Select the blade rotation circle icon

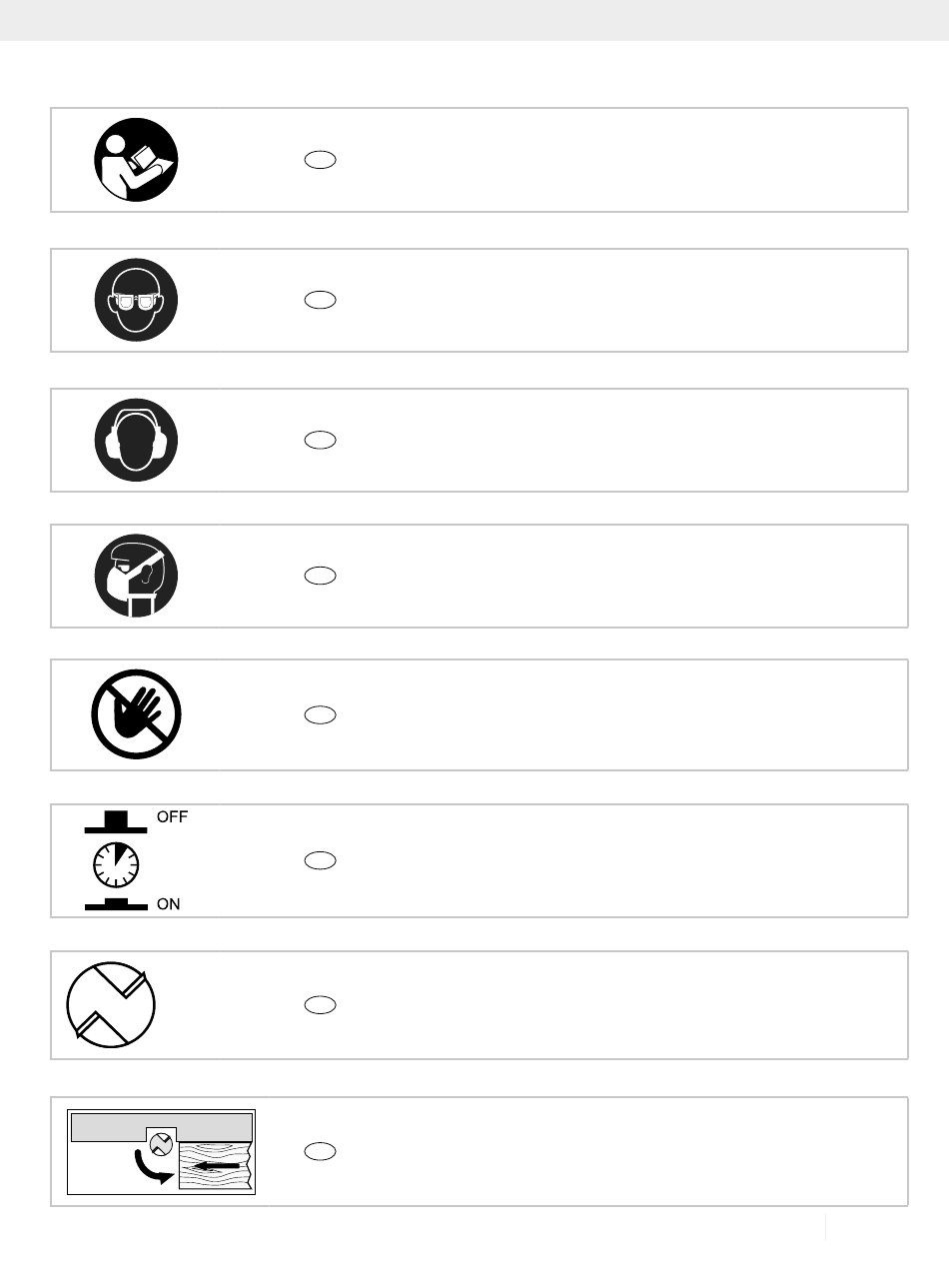[111, 1004]
